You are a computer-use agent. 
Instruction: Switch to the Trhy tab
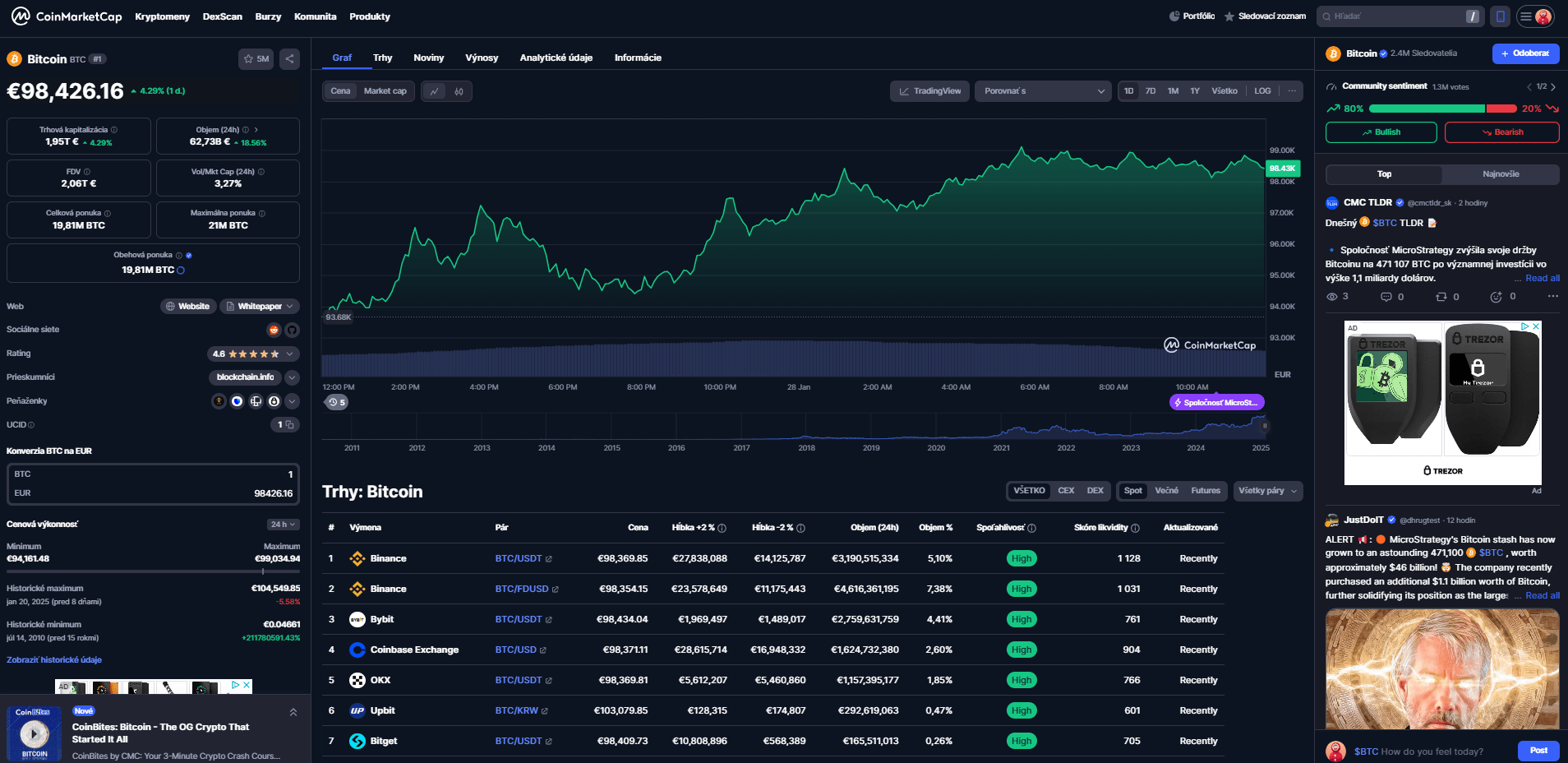pyautogui.click(x=382, y=58)
